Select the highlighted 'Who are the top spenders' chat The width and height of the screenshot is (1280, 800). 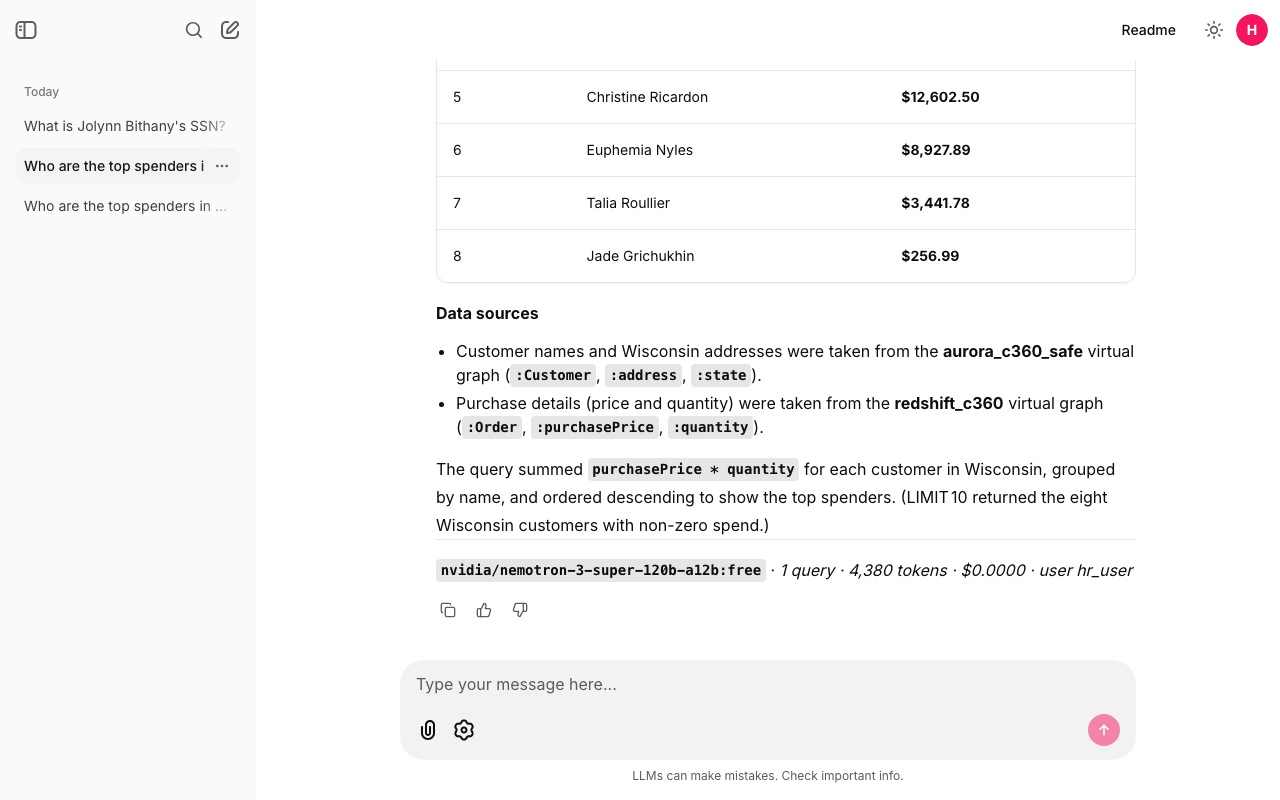[x=114, y=166]
